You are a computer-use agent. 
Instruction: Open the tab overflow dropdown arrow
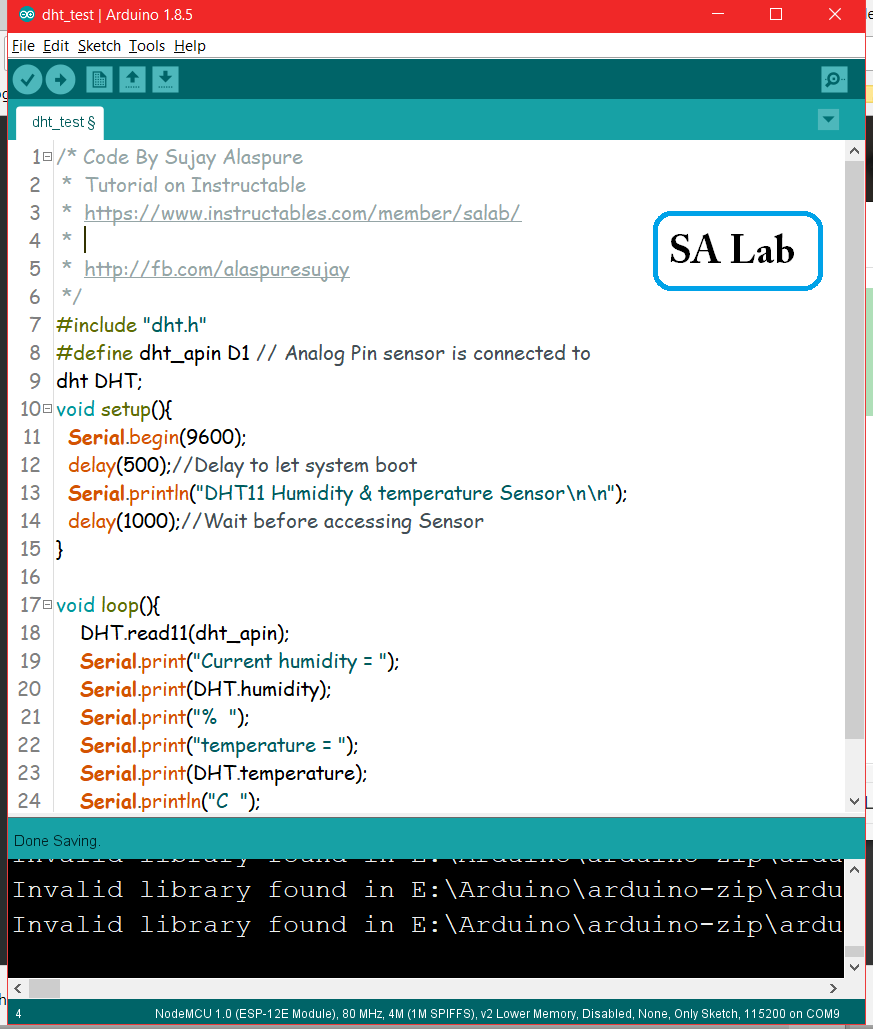pos(828,119)
